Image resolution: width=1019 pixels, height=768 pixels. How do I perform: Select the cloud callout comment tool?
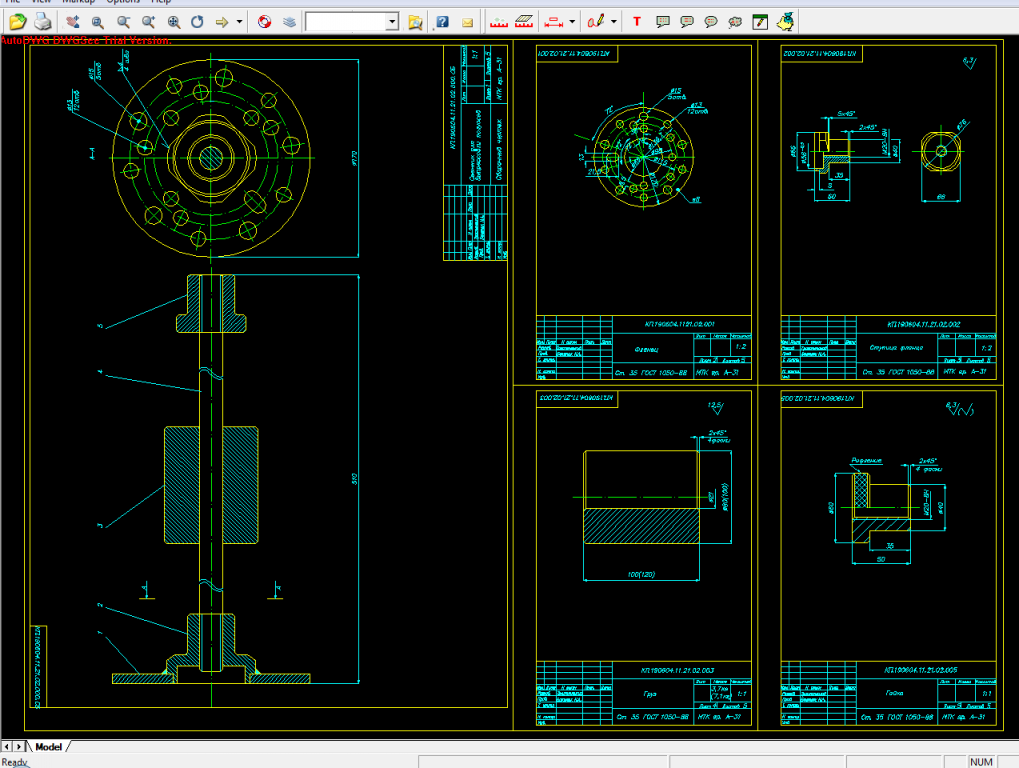[x=735, y=21]
